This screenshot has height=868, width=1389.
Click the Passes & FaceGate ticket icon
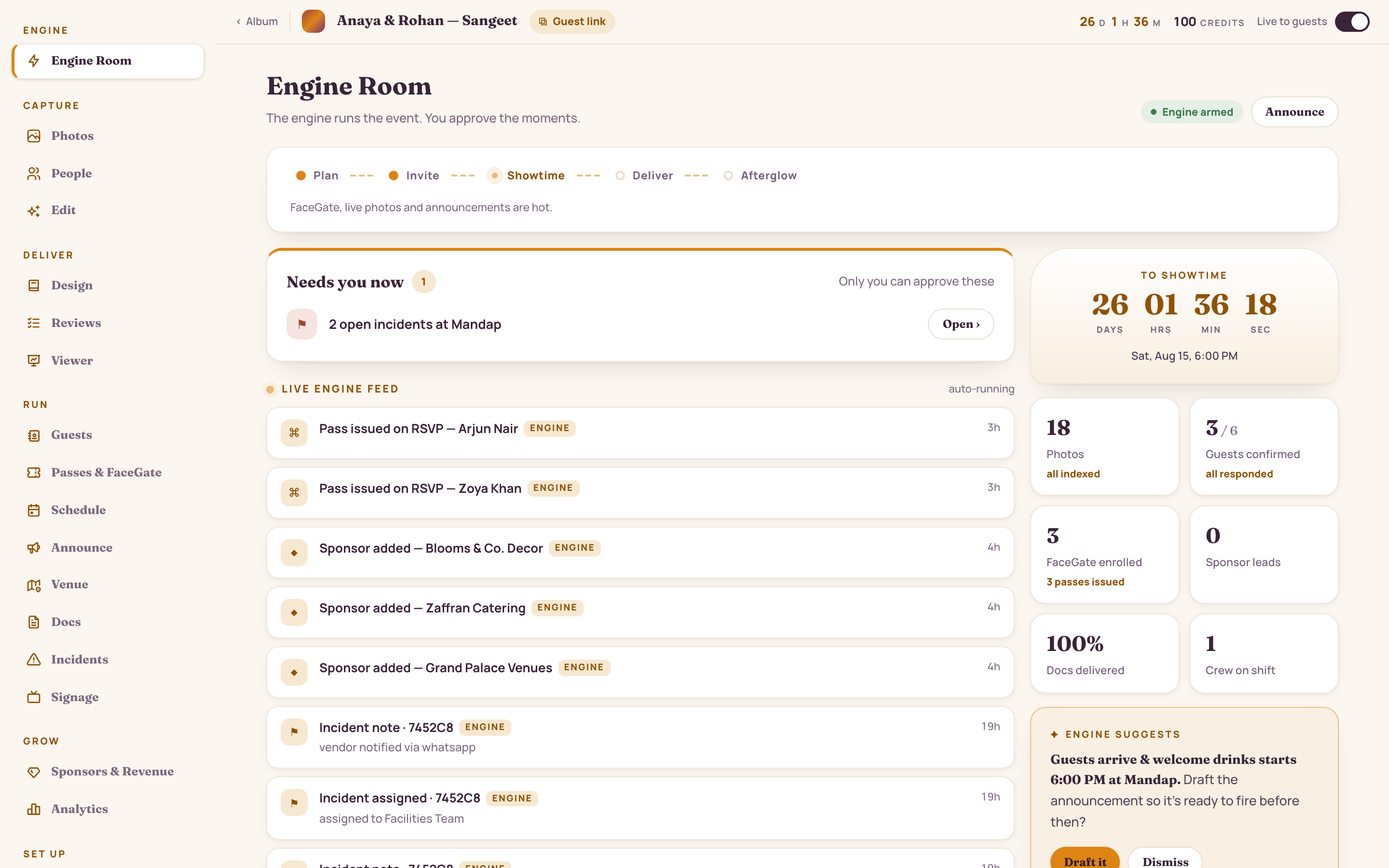pos(34,473)
